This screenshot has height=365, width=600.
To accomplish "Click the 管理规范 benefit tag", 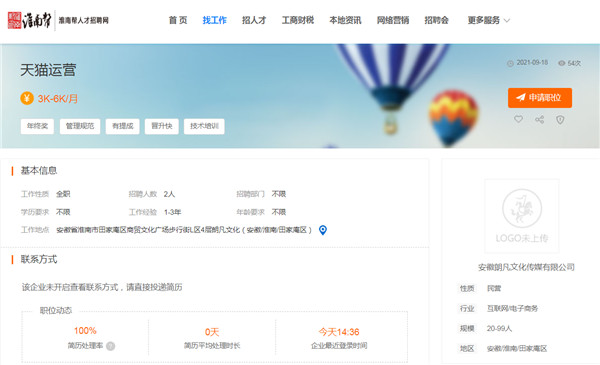I will (80, 126).
